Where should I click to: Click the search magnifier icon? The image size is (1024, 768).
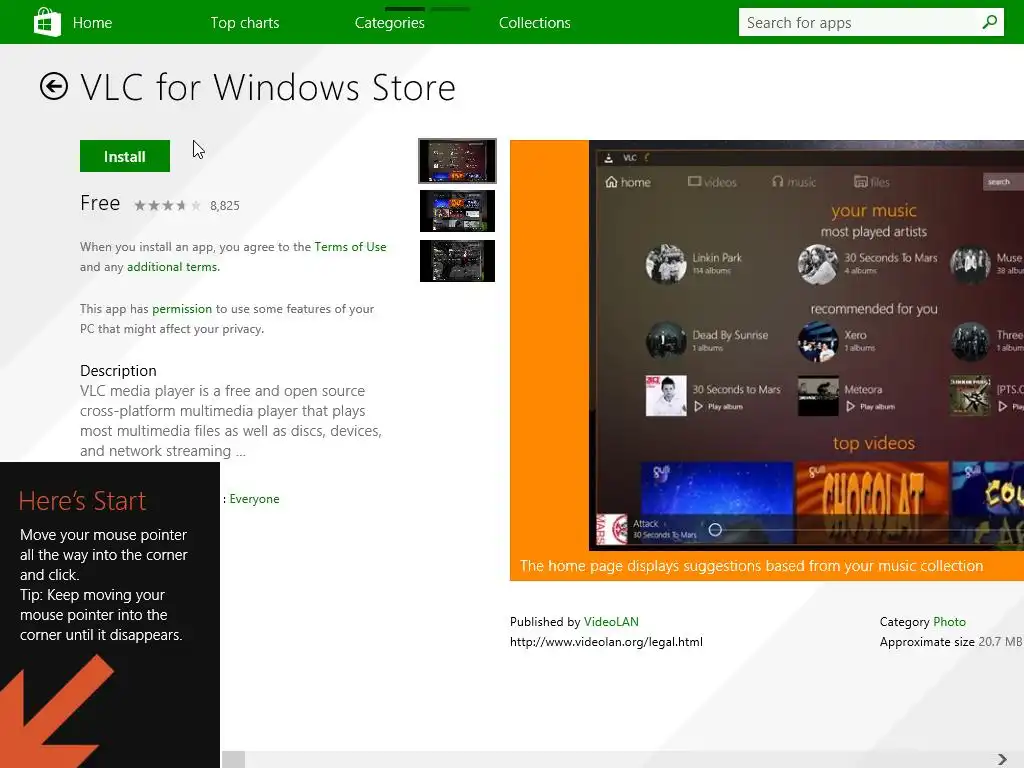click(x=989, y=22)
